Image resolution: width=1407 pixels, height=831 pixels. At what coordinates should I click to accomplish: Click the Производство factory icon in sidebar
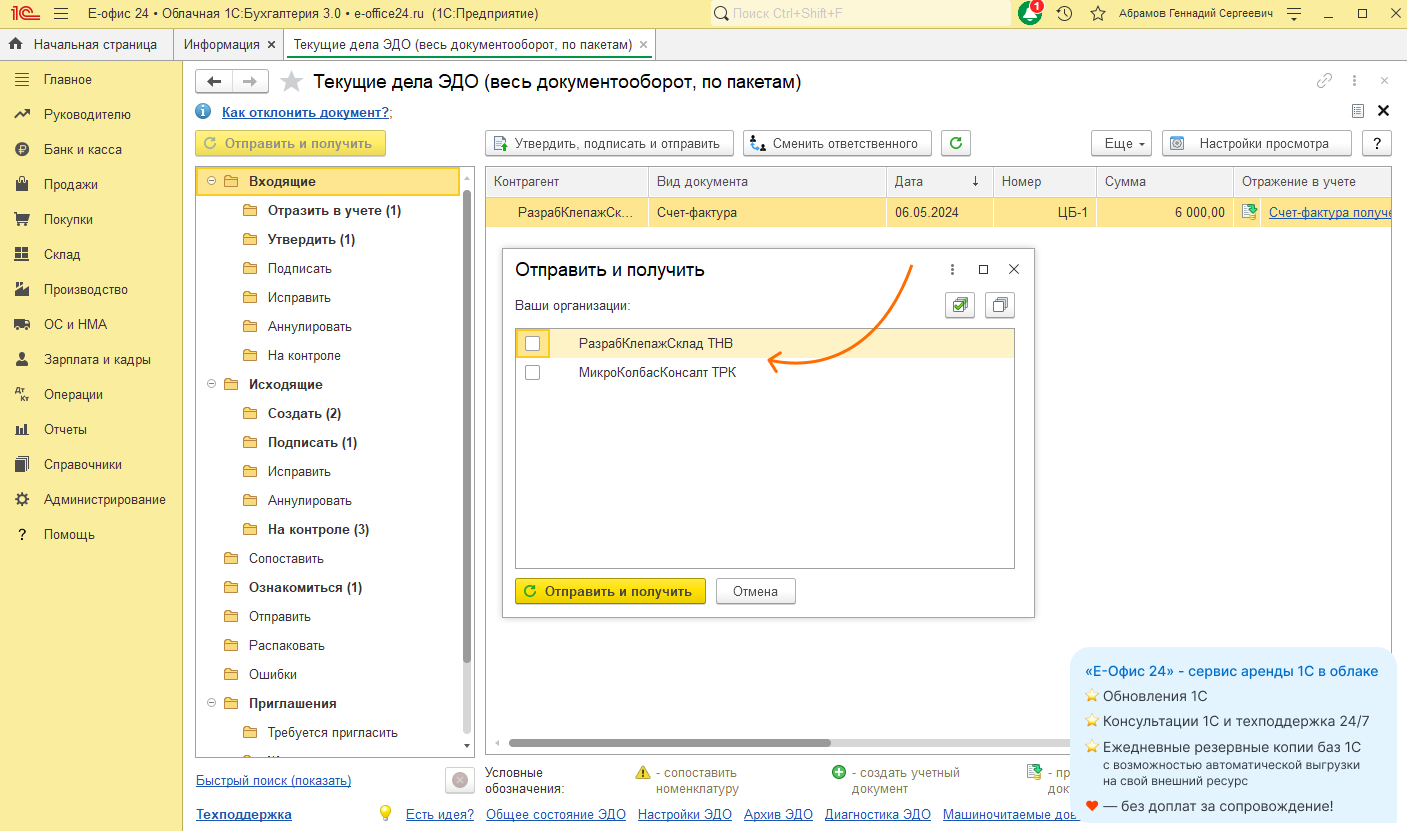[x=21, y=289]
